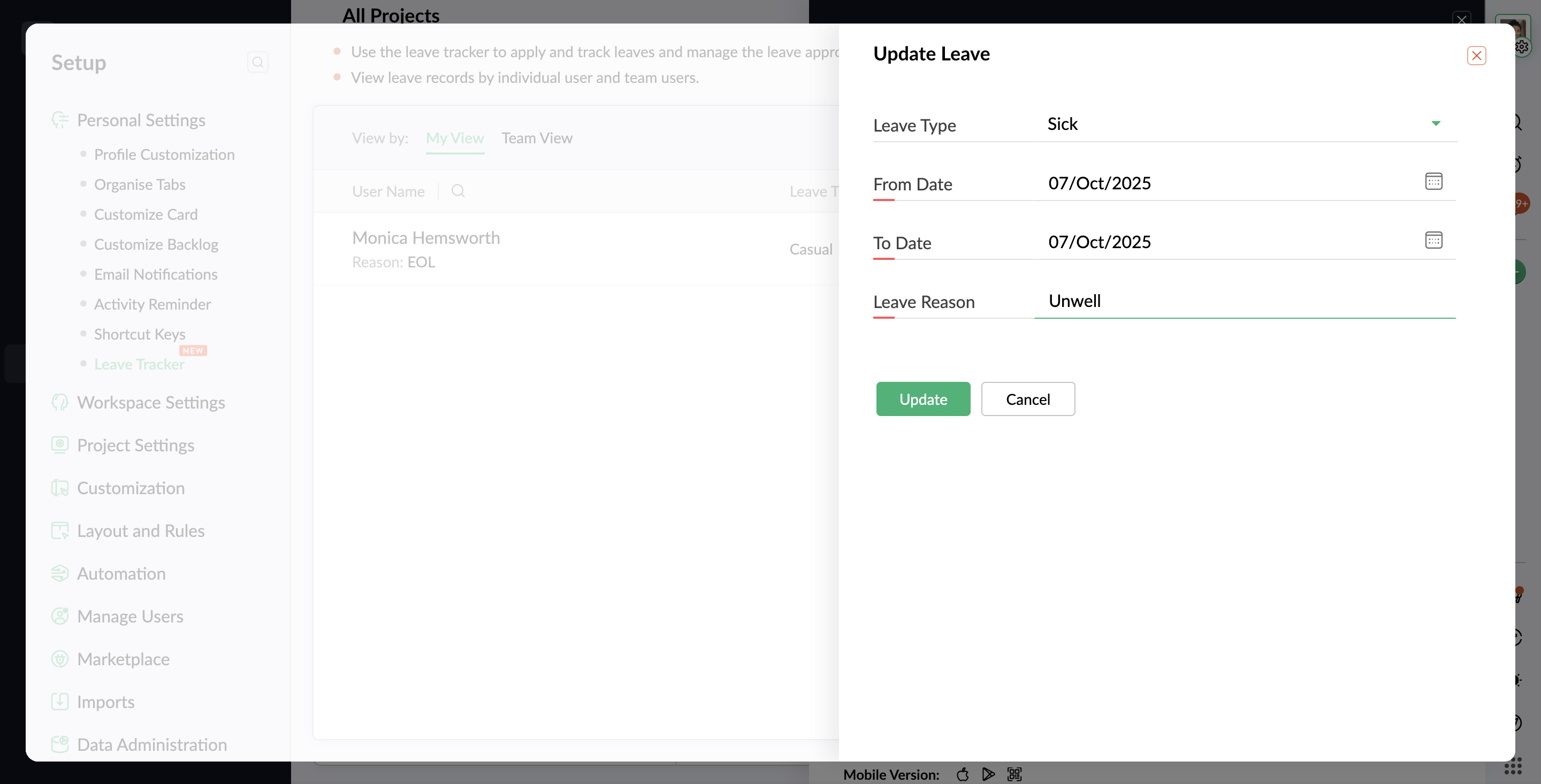This screenshot has width=1541, height=784.
Task: Click the Setup search icon
Action: 257,62
